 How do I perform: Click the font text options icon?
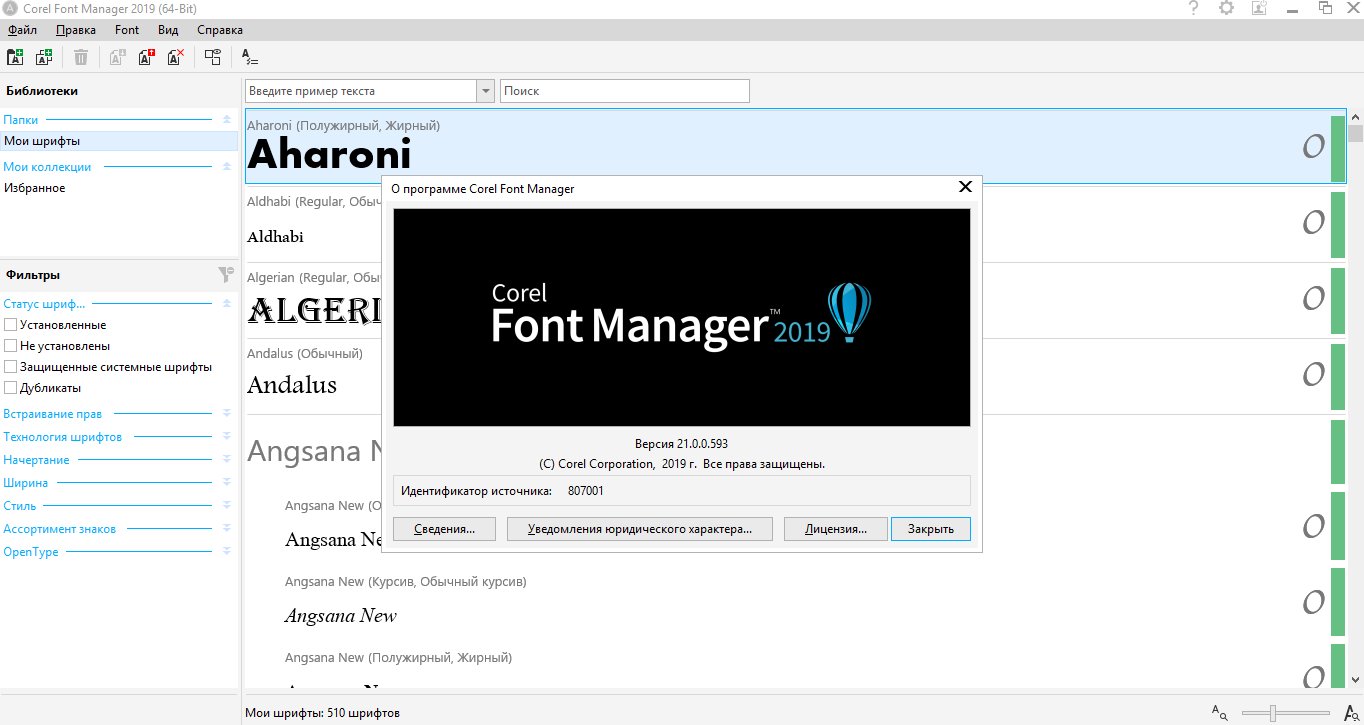click(250, 57)
